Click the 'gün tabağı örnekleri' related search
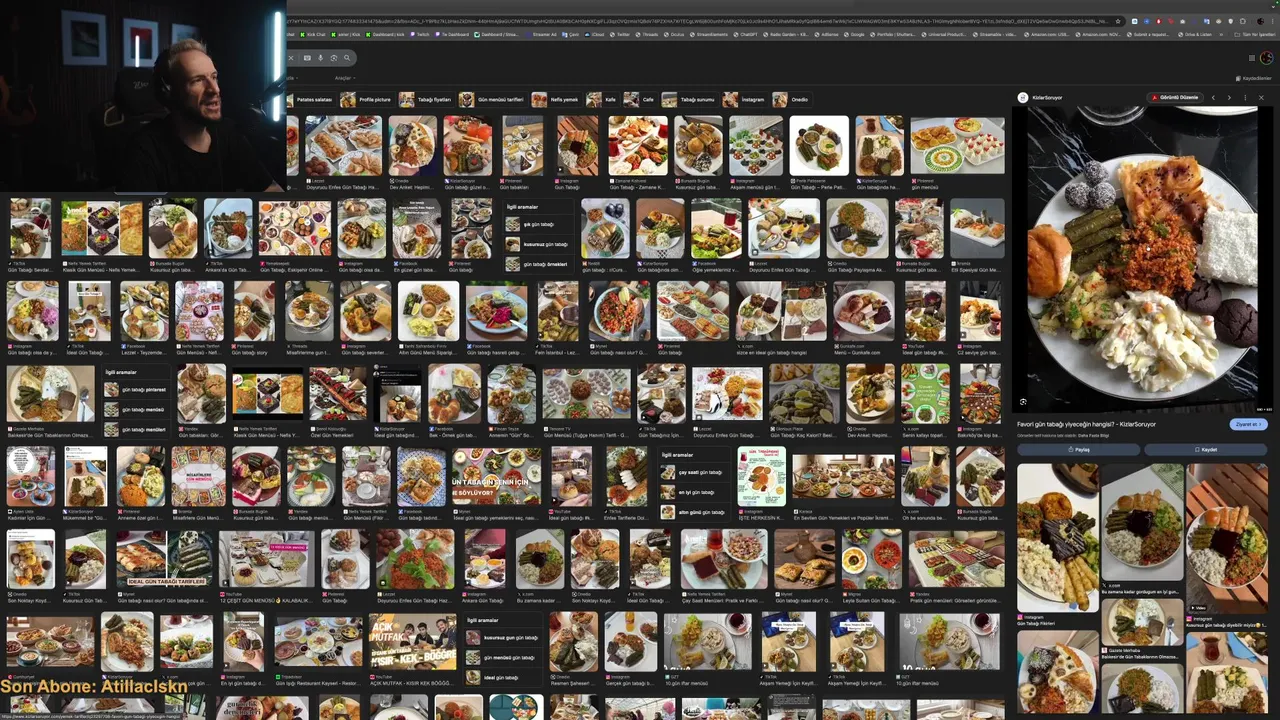 538,264
